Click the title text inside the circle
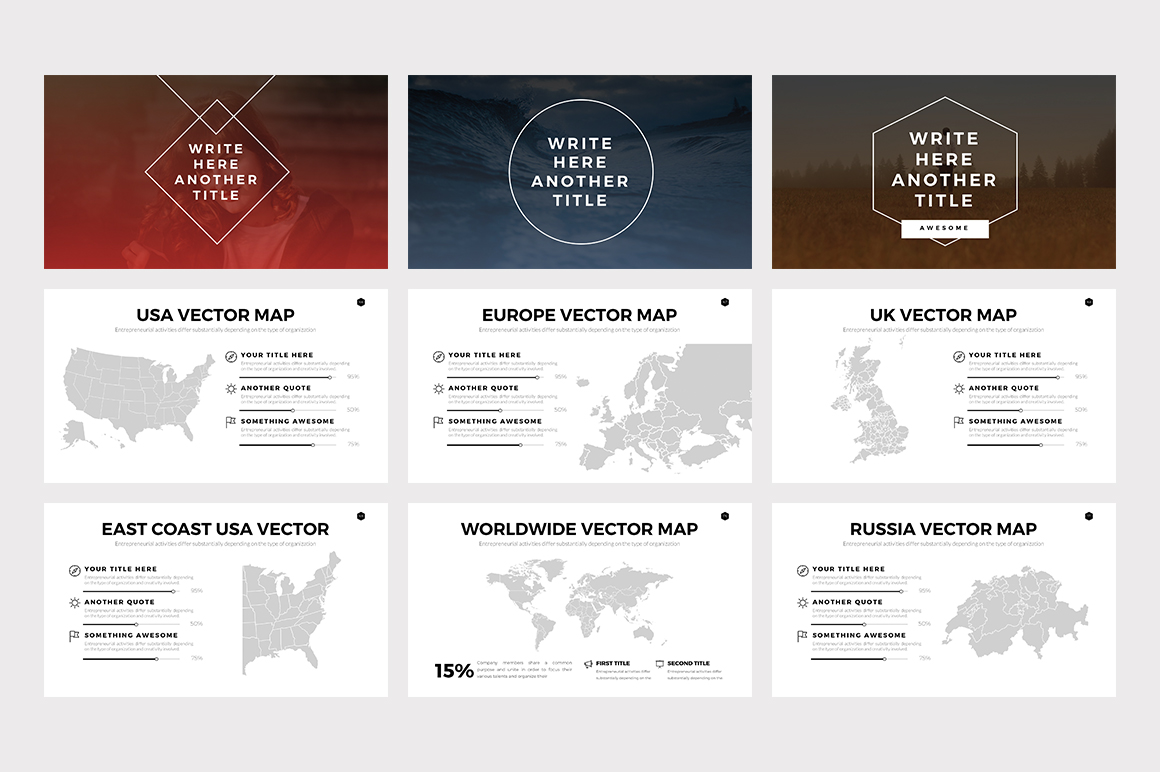Image resolution: width=1160 pixels, height=772 pixels. 580,172
